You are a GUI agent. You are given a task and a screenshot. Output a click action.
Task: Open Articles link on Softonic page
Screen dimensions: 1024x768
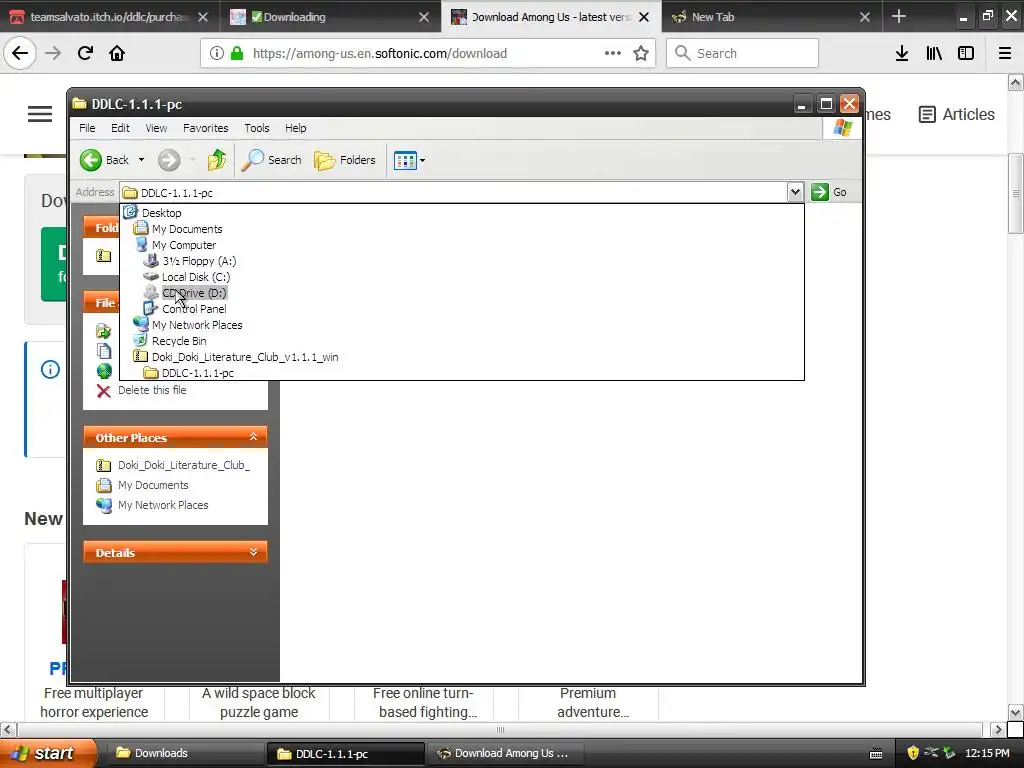956,114
